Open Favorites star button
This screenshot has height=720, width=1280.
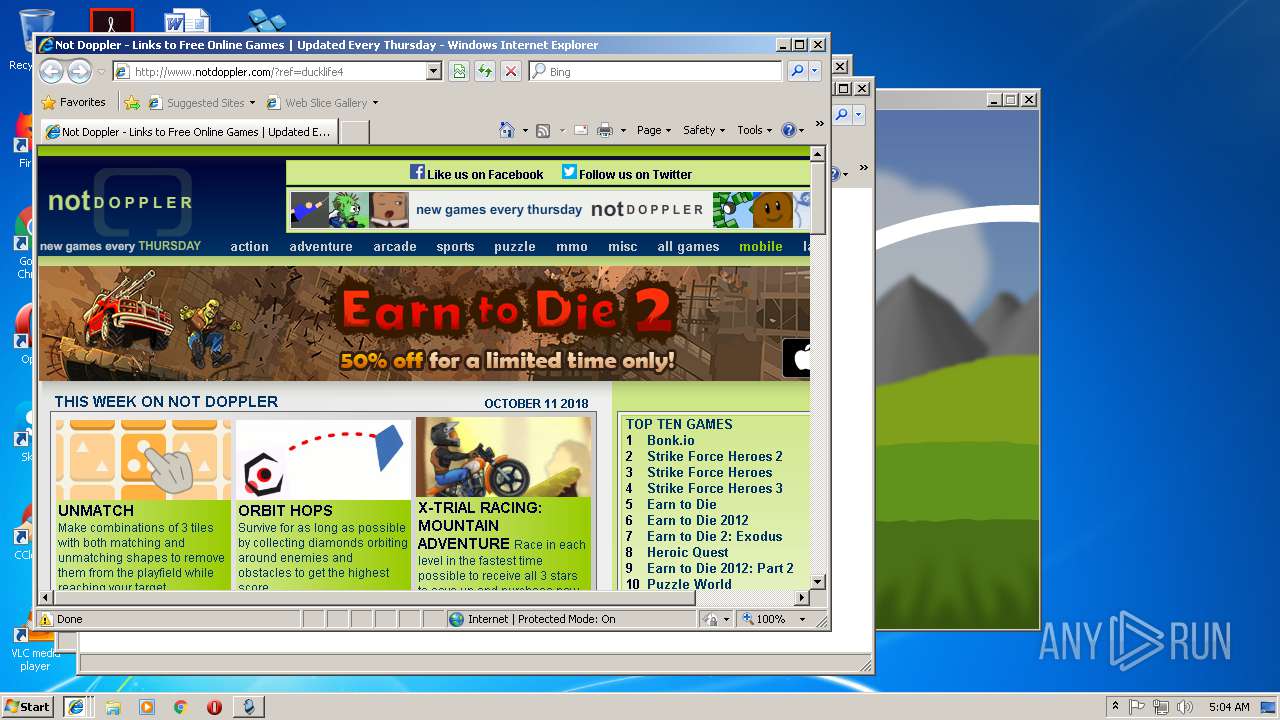(x=74, y=102)
